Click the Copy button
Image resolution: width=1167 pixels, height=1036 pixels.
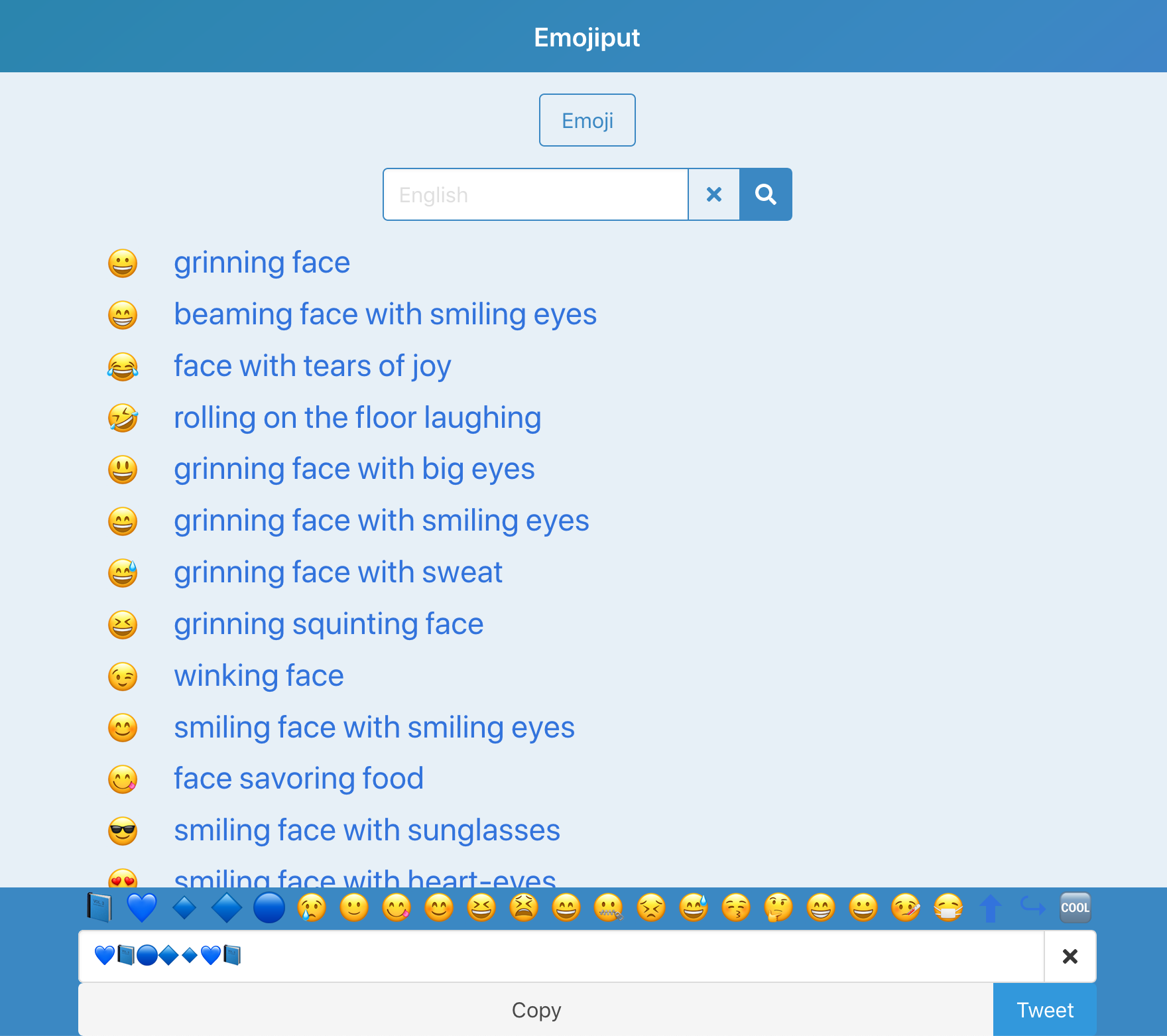tap(536, 1009)
